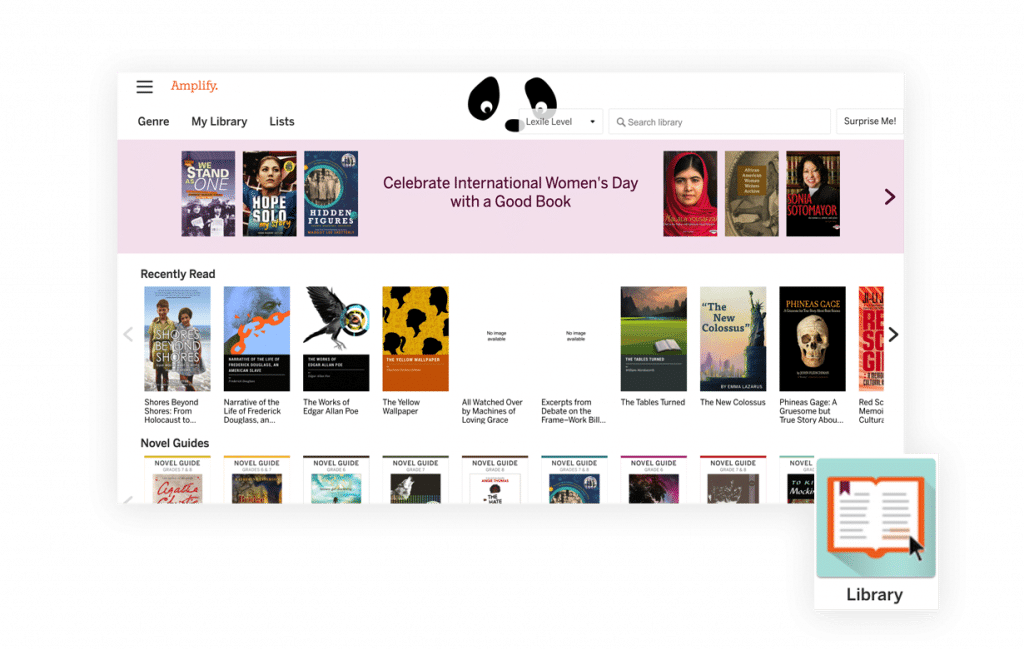Switch to My Library tab

pyautogui.click(x=219, y=122)
